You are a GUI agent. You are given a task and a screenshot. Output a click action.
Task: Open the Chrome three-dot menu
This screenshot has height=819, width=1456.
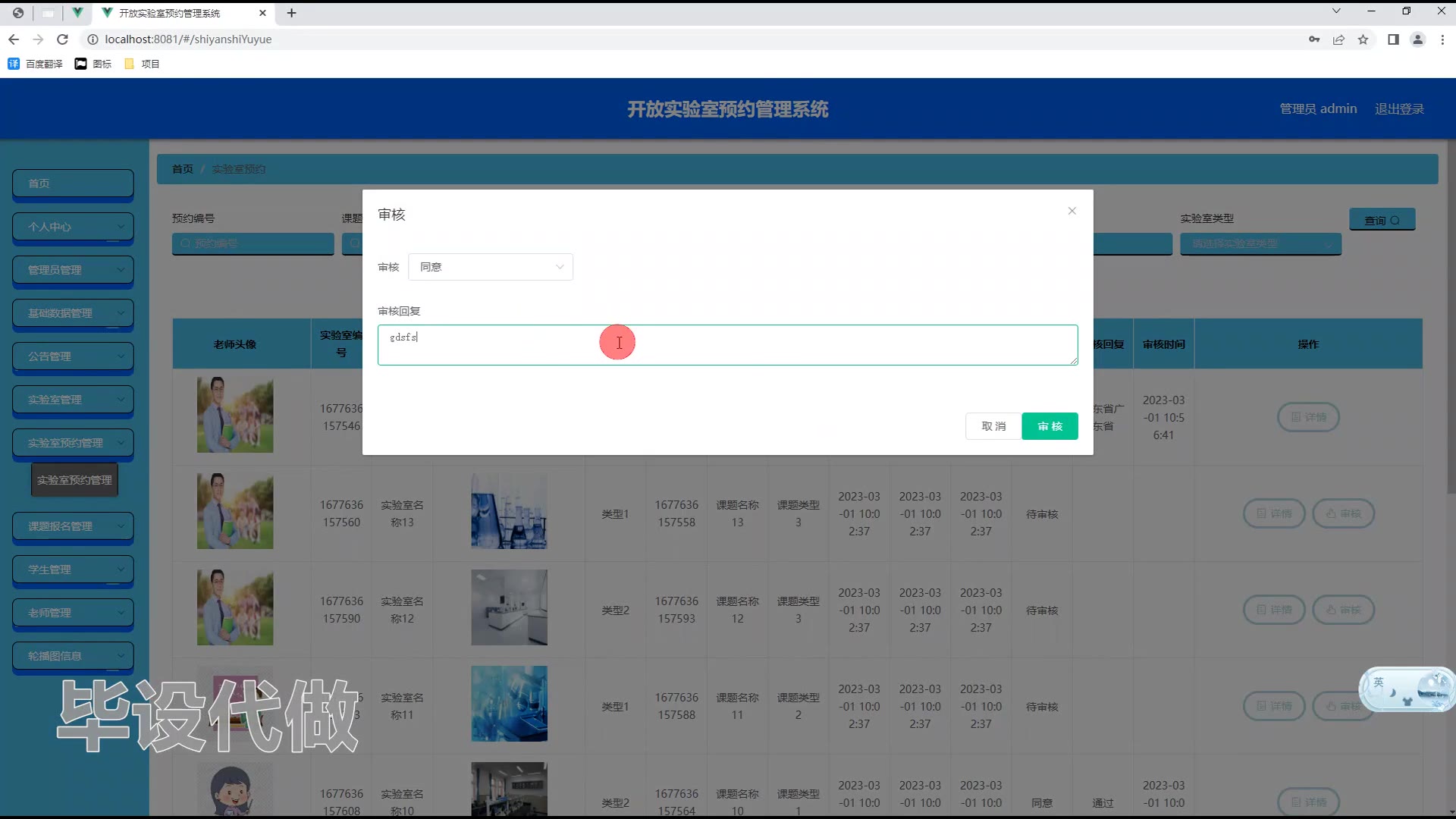point(1442,39)
